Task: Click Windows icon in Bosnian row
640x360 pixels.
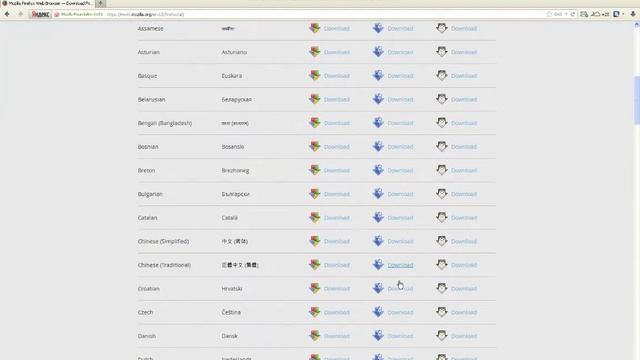Action: (314, 147)
